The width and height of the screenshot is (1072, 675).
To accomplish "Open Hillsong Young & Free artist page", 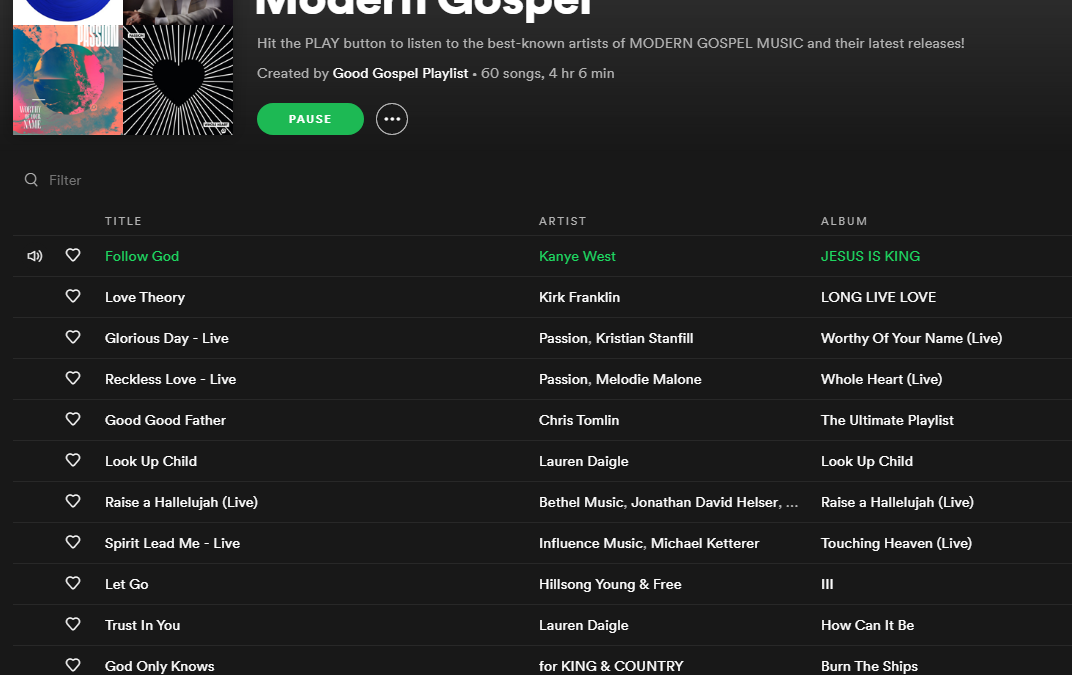I will 610,584.
